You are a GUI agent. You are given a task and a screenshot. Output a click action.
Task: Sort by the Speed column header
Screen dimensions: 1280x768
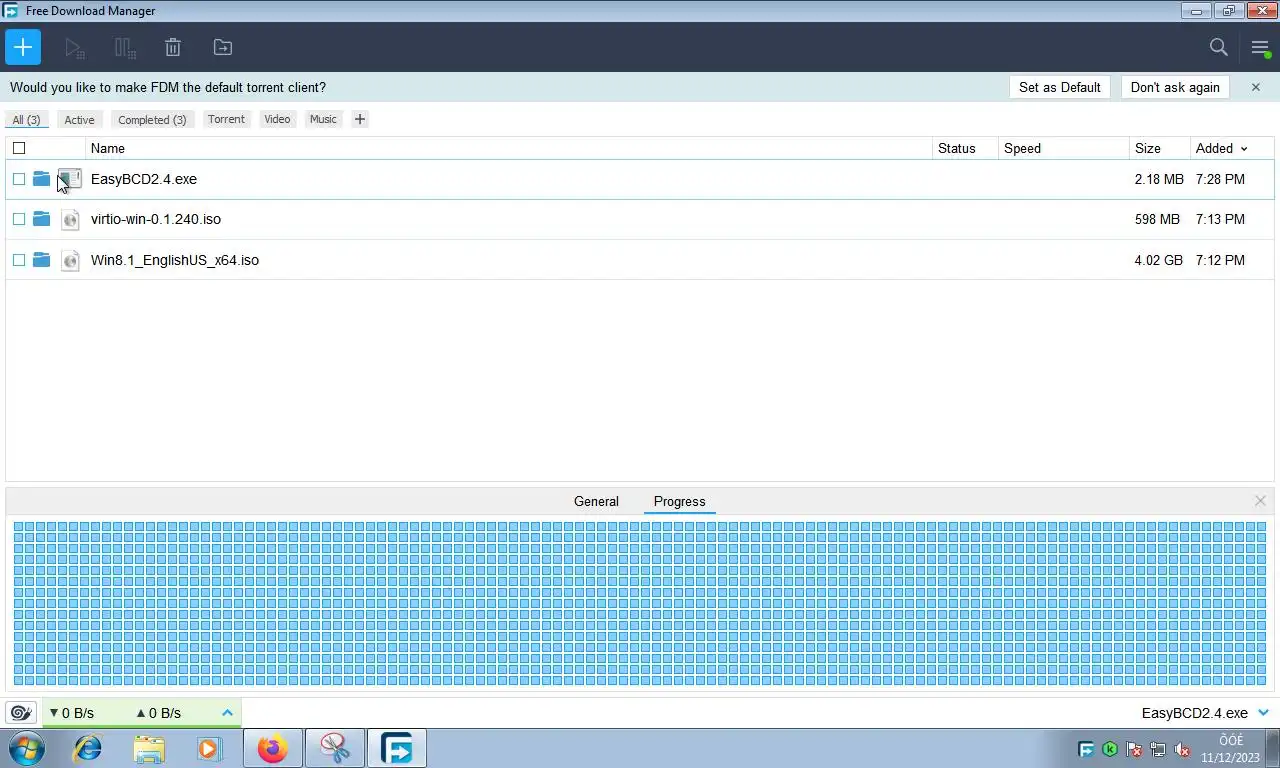coord(1063,148)
